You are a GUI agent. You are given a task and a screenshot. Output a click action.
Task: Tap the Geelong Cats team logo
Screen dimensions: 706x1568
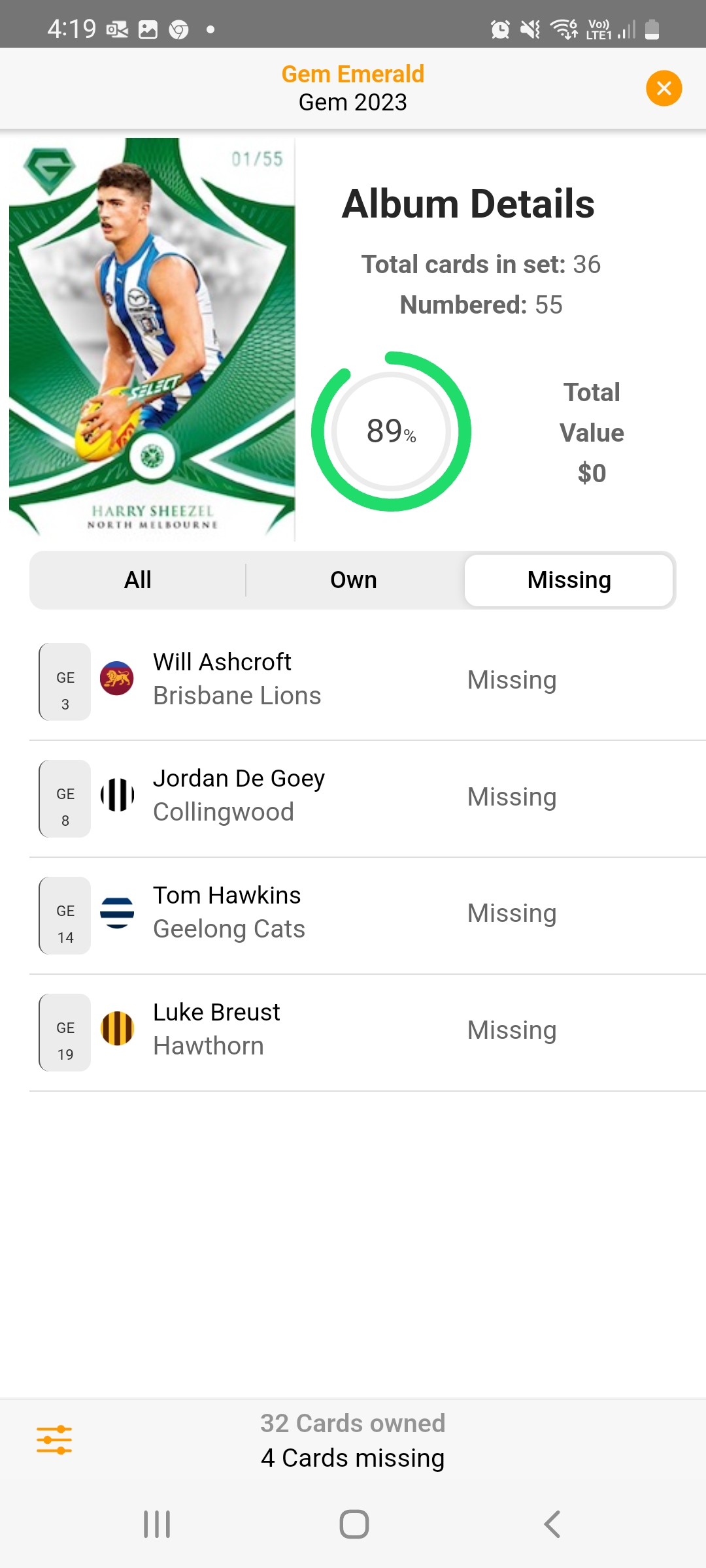(117, 912)
